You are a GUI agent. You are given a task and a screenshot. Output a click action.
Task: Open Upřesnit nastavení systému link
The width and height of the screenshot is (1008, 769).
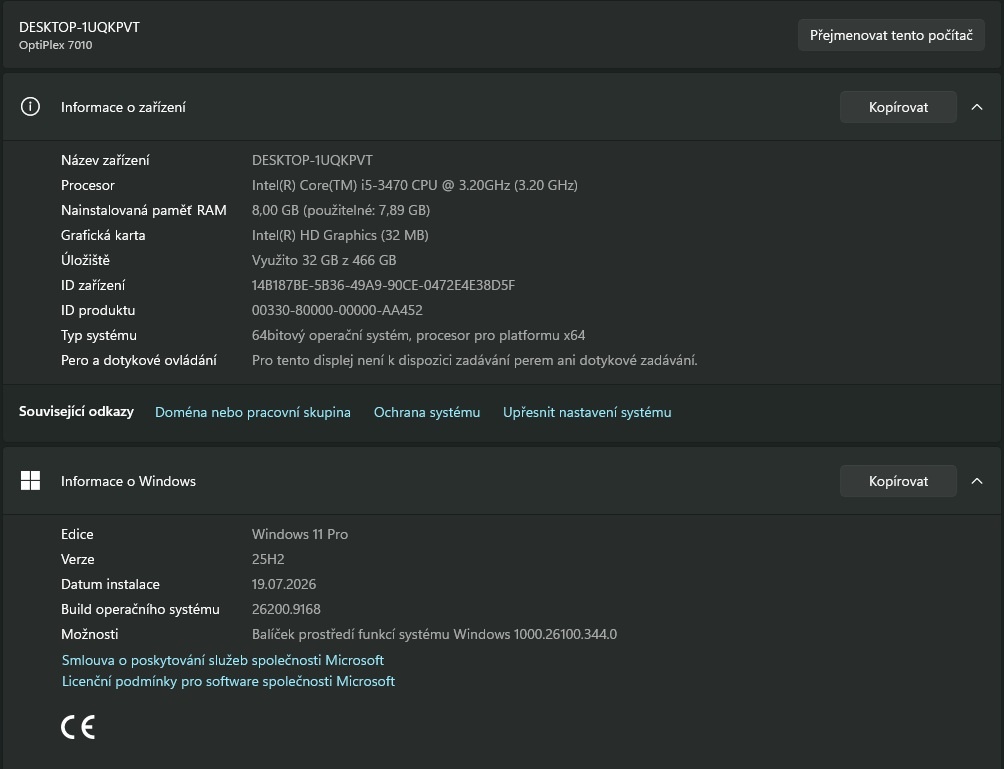point(587,412)
